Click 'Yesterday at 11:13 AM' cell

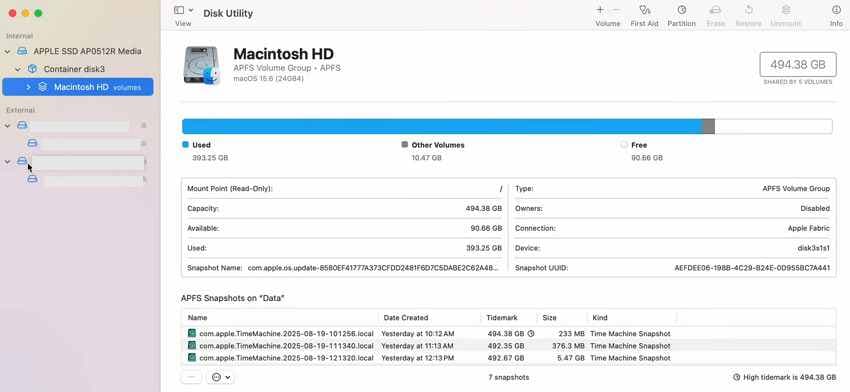click(x=417, y=345)
